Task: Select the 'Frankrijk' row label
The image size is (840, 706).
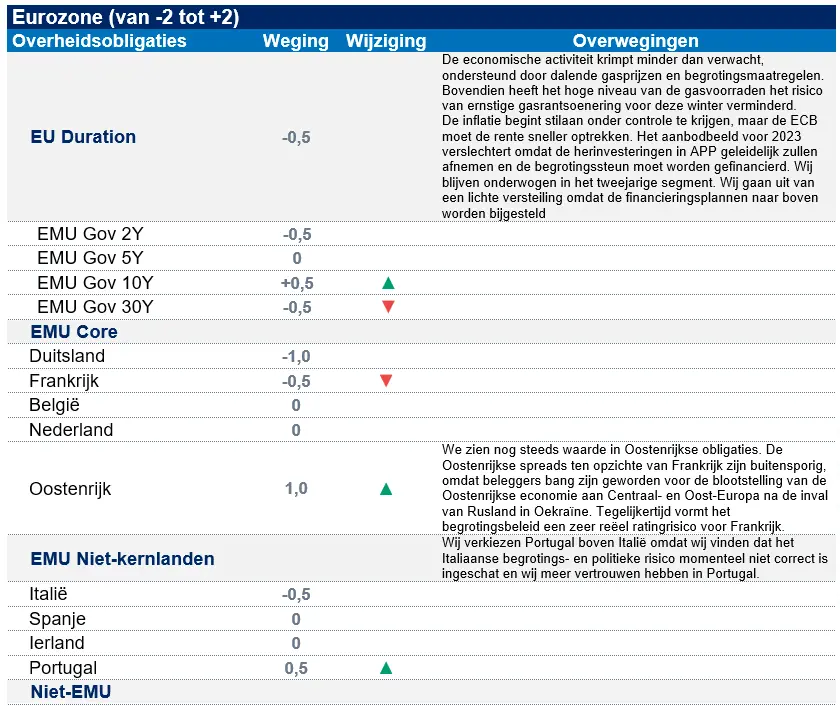Action: (x=64, y=381)
